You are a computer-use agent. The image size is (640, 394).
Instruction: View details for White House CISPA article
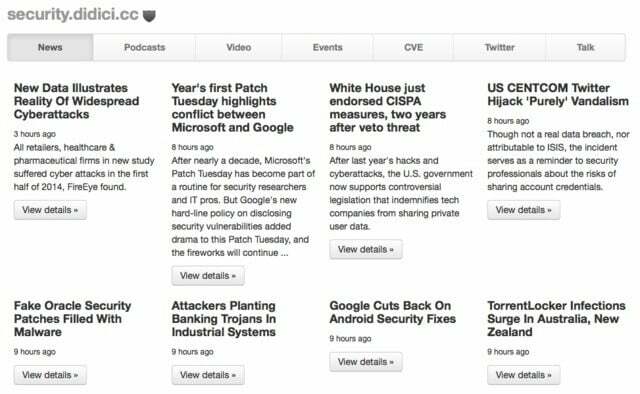click(366, 249)
